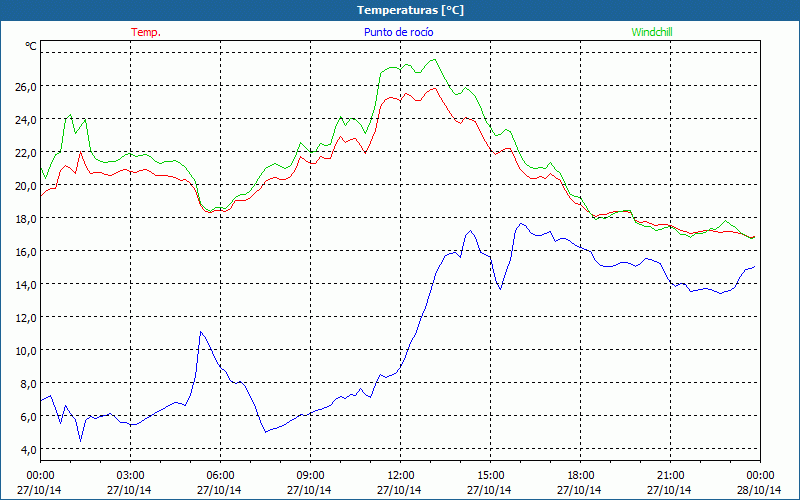Select the red Temp. legend label
The height and width of the screenshot is (500, 800).
(146, 32)
